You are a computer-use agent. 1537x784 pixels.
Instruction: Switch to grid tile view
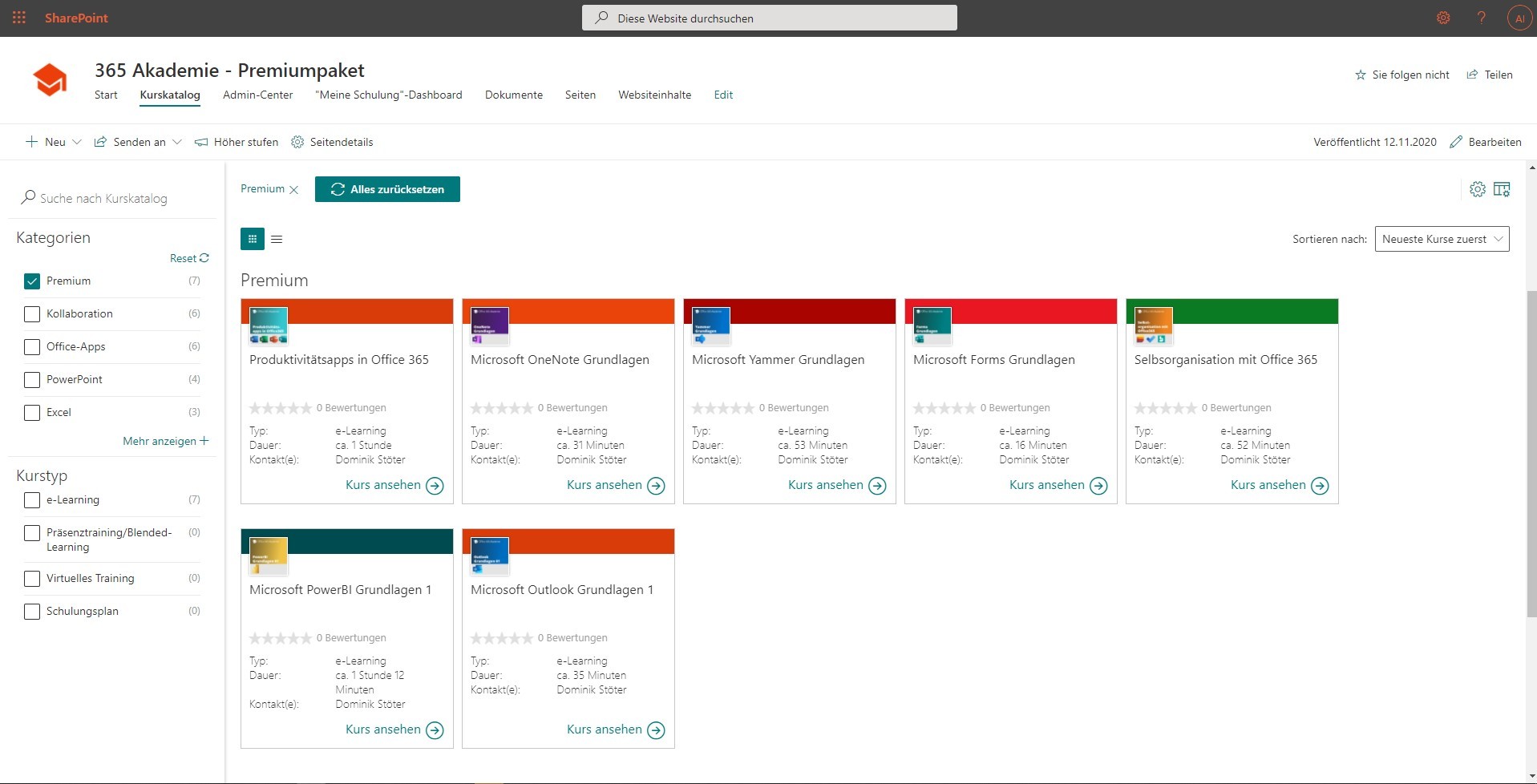(x=253, y=239)
